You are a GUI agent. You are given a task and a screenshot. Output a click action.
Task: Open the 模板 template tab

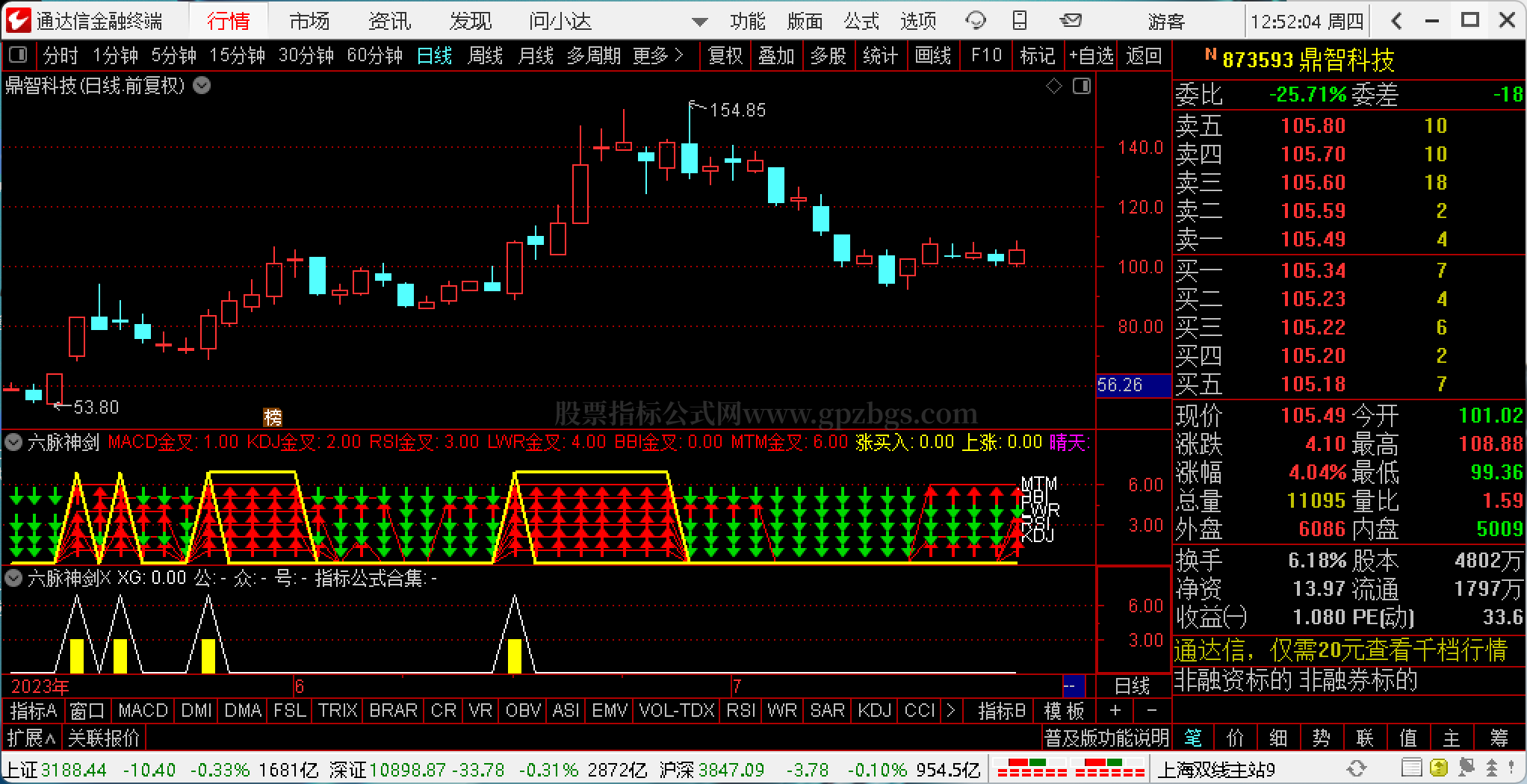1064,710
